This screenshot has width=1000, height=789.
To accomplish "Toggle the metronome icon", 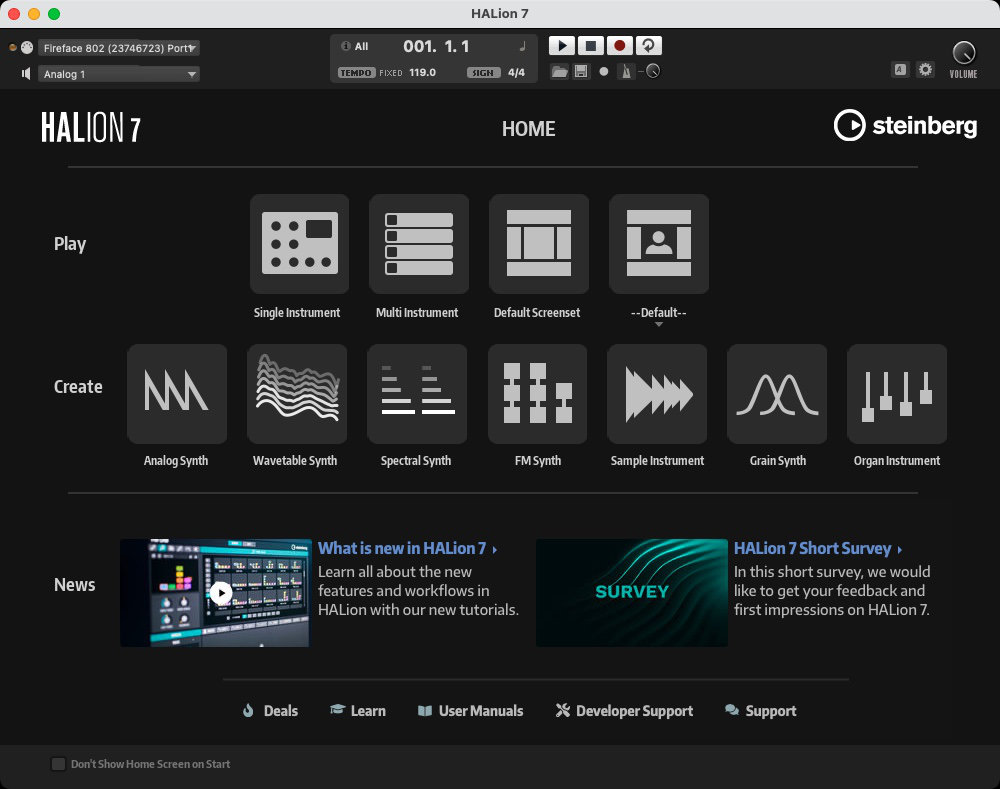I will 626,72.
